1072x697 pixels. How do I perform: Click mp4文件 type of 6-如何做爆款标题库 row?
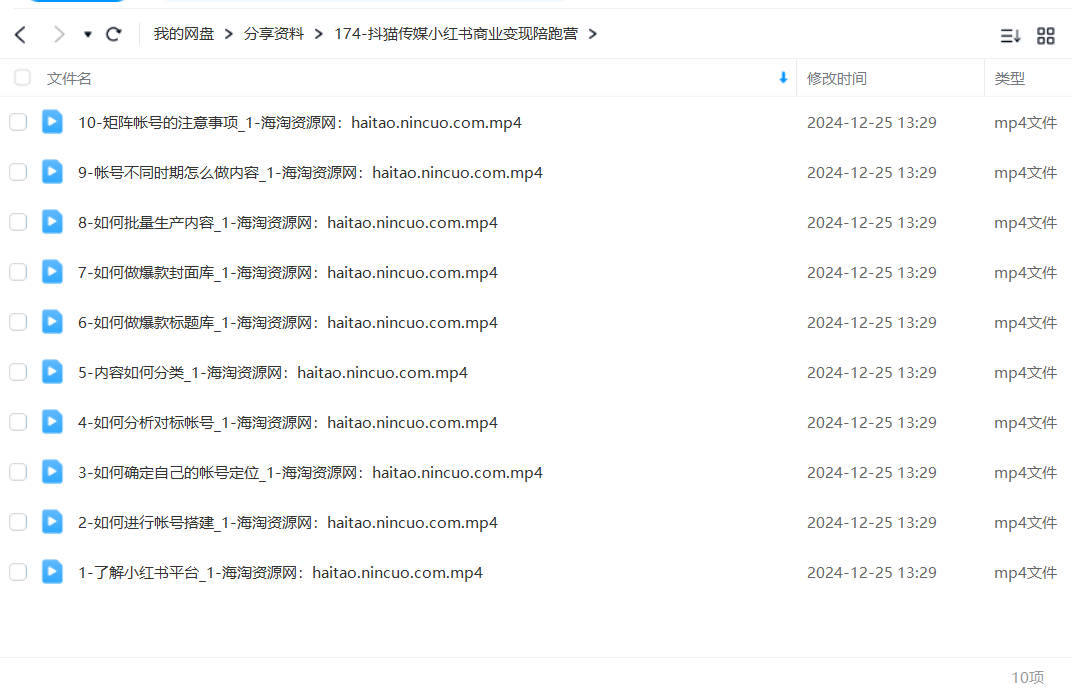1026,322
